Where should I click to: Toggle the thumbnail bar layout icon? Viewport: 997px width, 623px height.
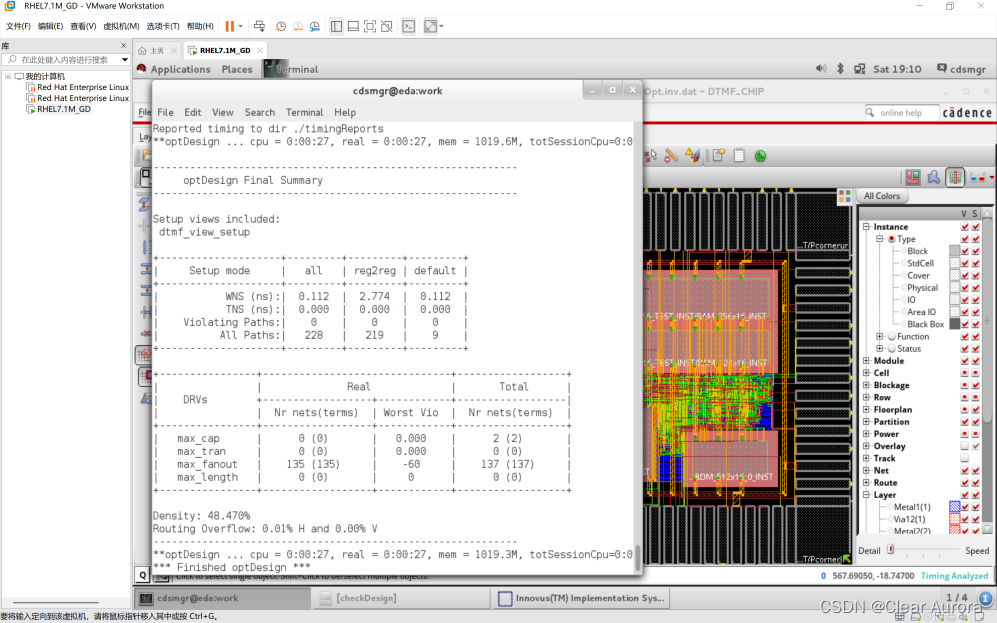(353, 26)
